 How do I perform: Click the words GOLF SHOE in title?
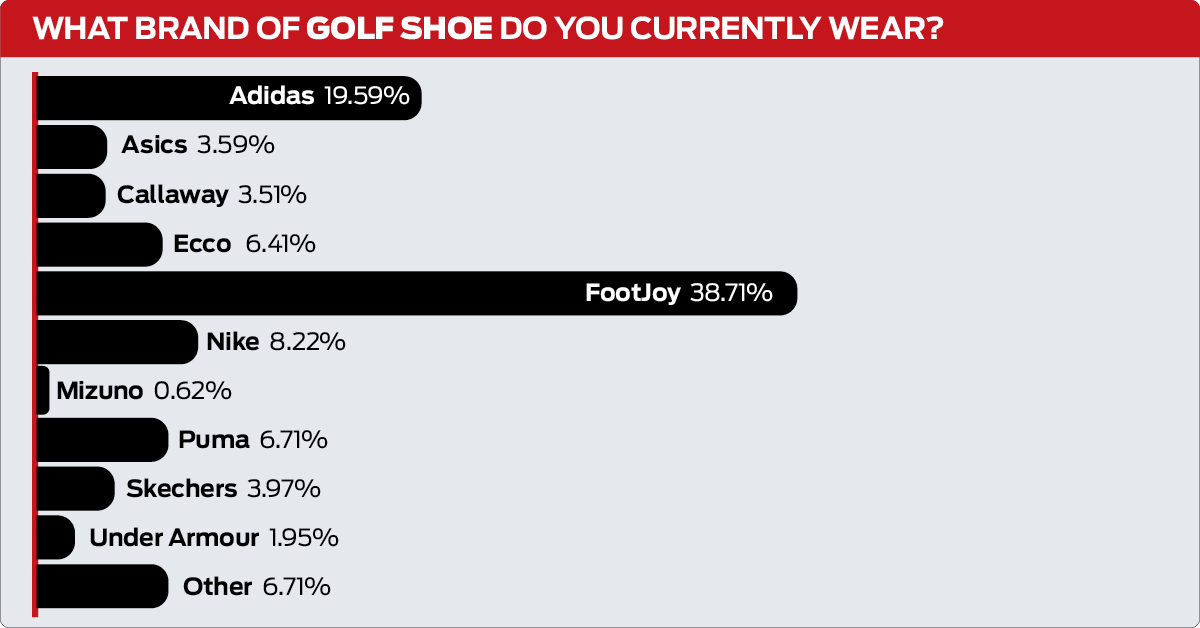[x=399, y=27]
